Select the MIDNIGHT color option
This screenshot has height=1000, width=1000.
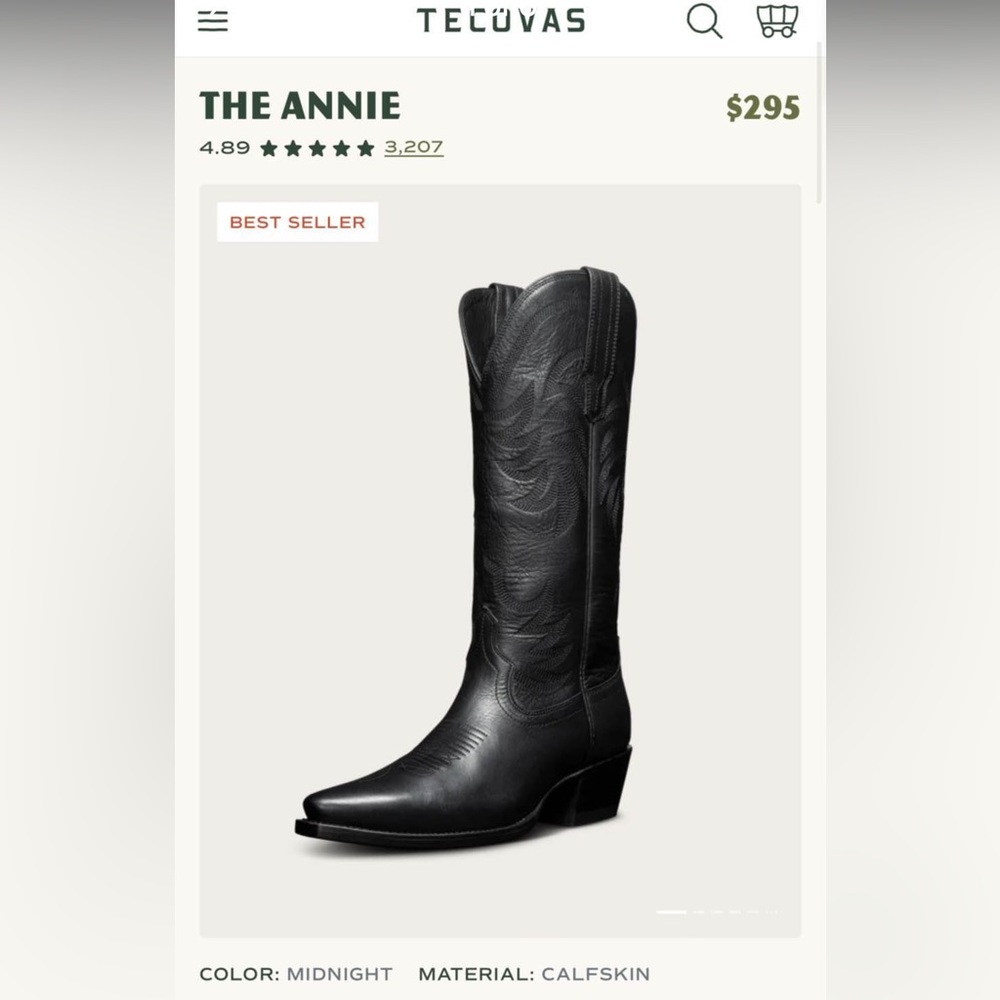click(339, 973)
